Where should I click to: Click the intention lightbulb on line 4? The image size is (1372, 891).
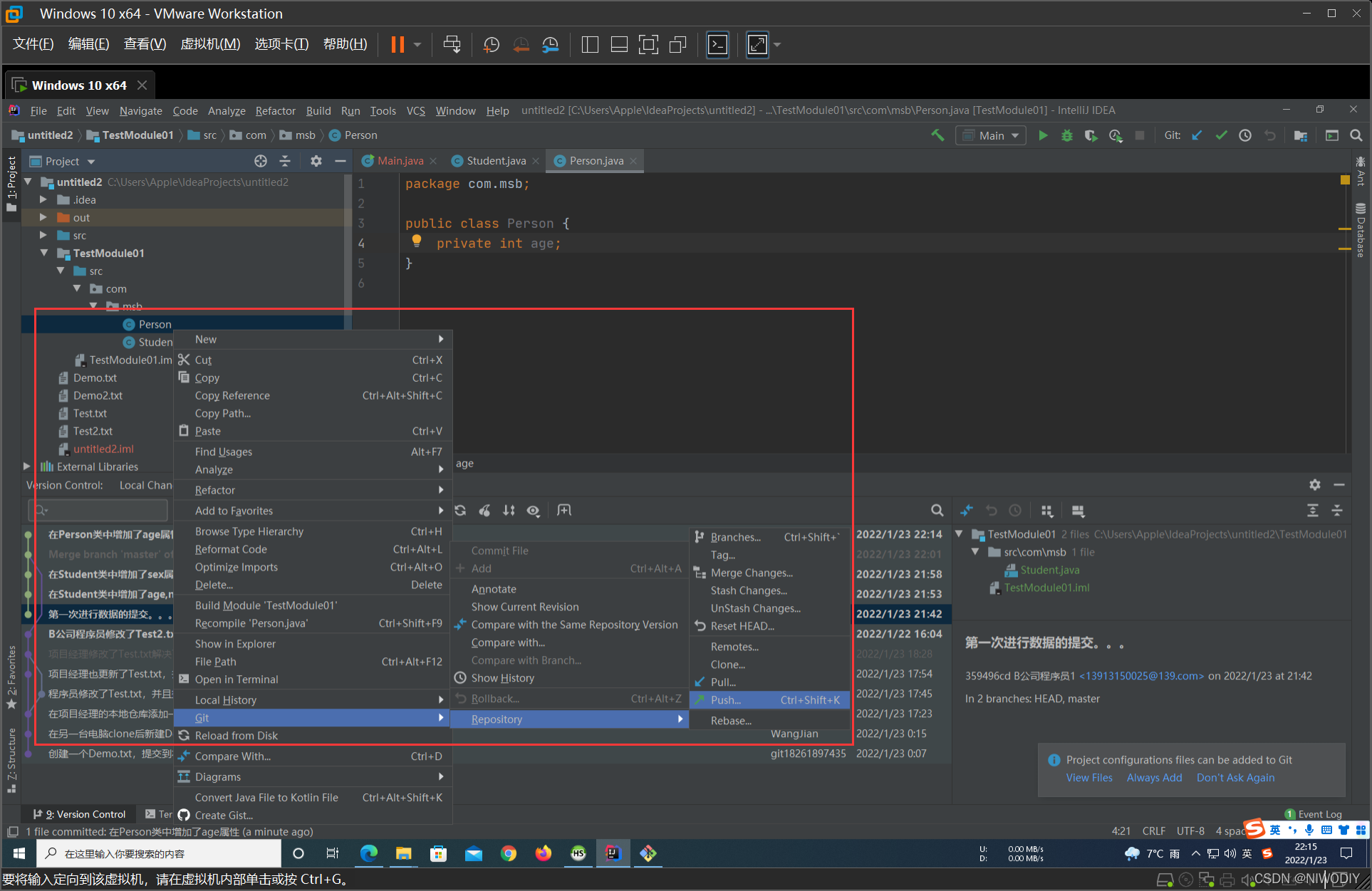(x=417, y=242)
